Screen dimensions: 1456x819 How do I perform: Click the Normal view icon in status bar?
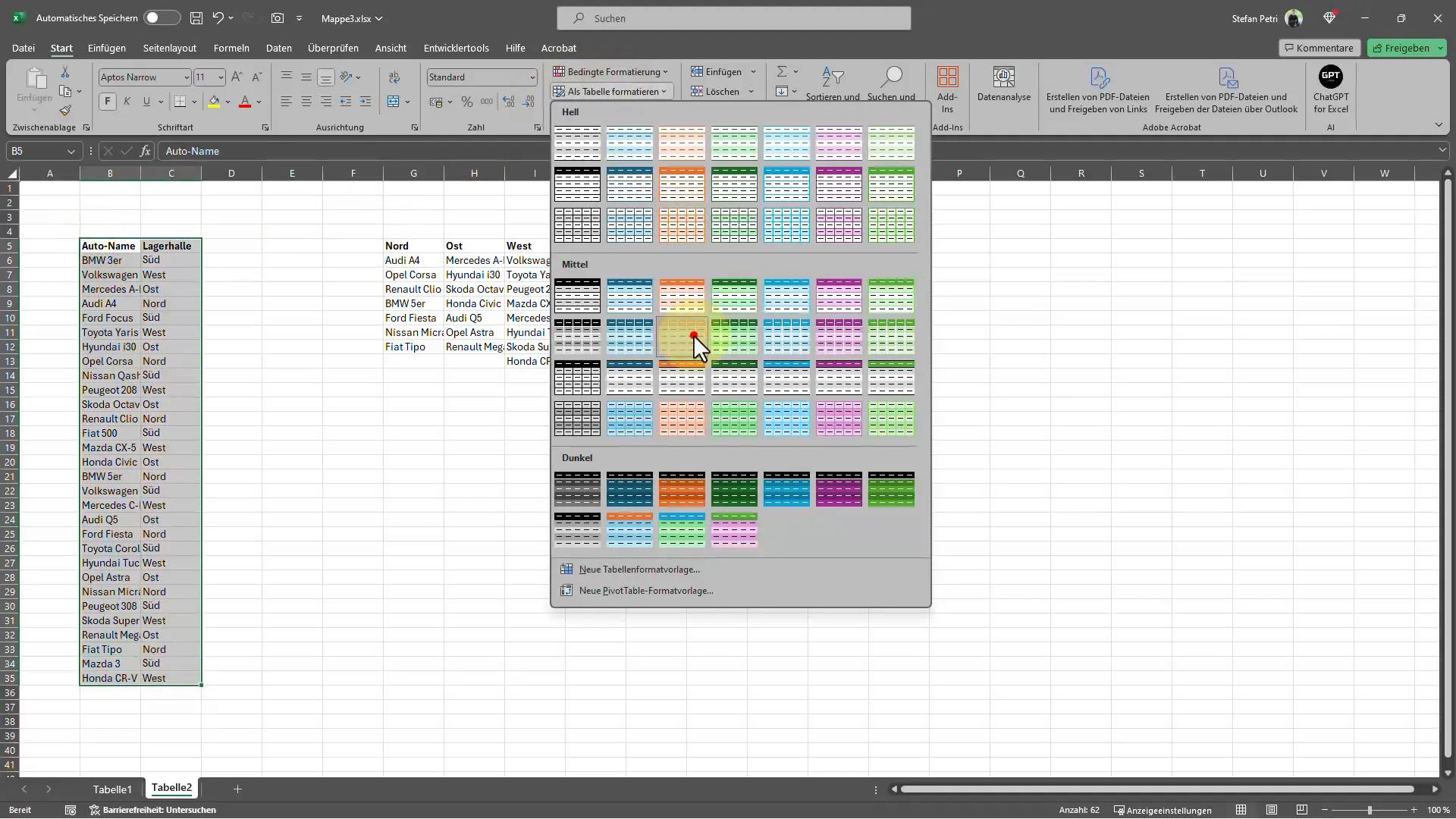[1241, 810]
